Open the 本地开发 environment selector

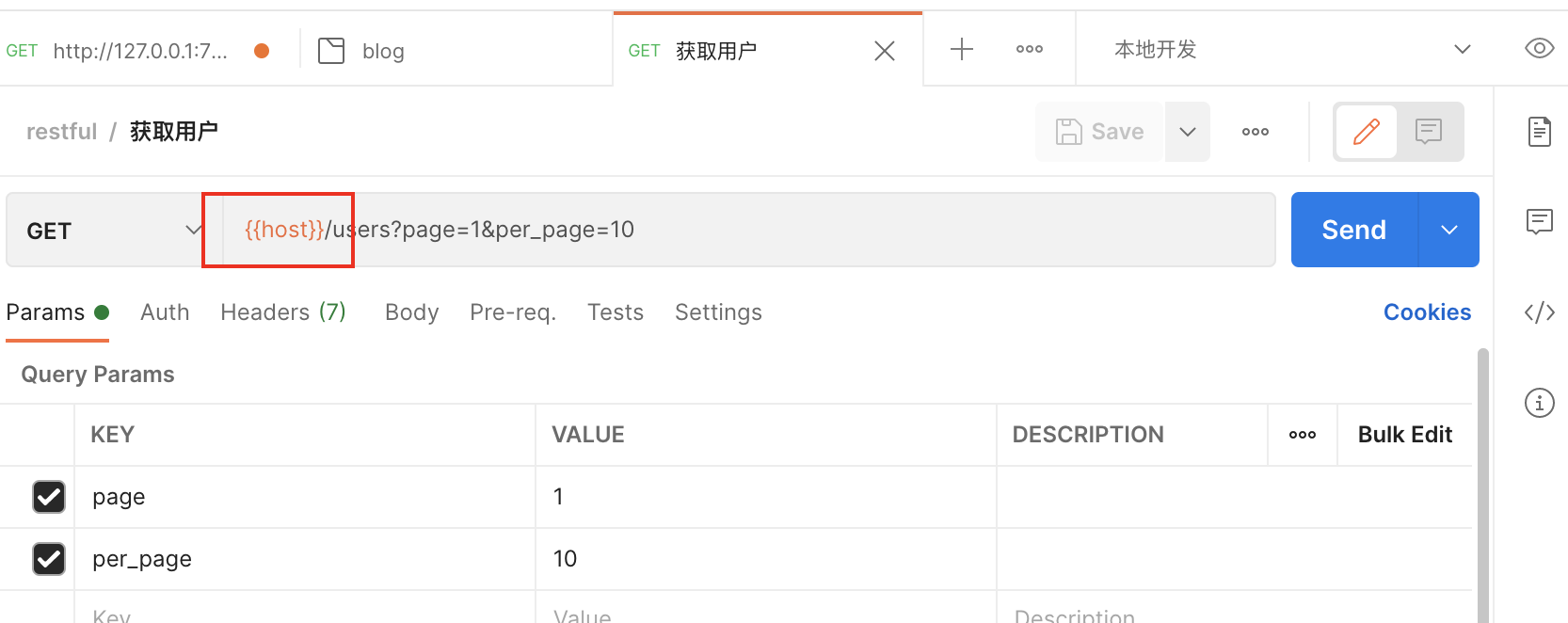tap(1291, 49)
